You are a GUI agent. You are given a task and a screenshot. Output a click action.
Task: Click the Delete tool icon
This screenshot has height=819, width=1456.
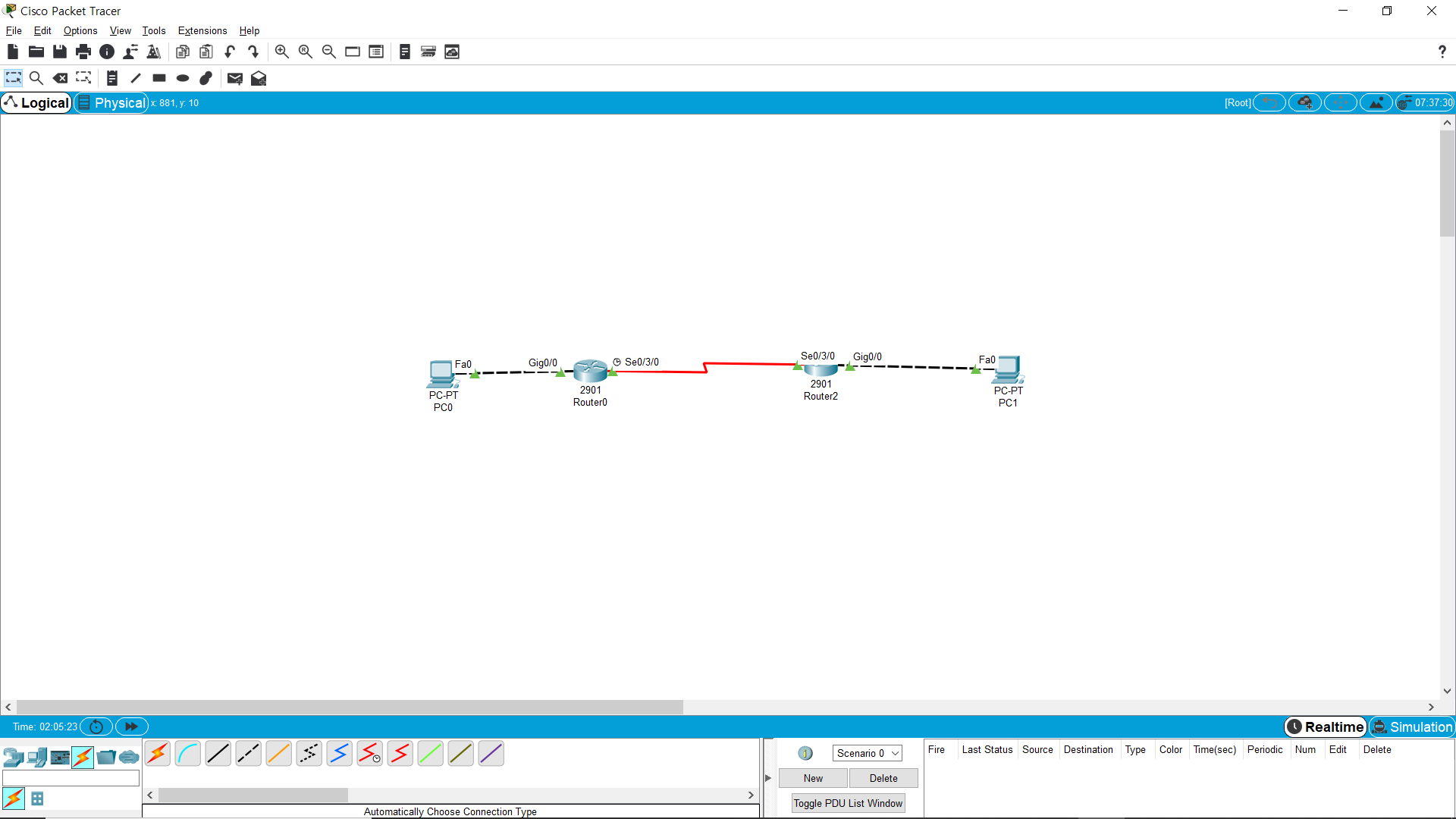(60, 78)
